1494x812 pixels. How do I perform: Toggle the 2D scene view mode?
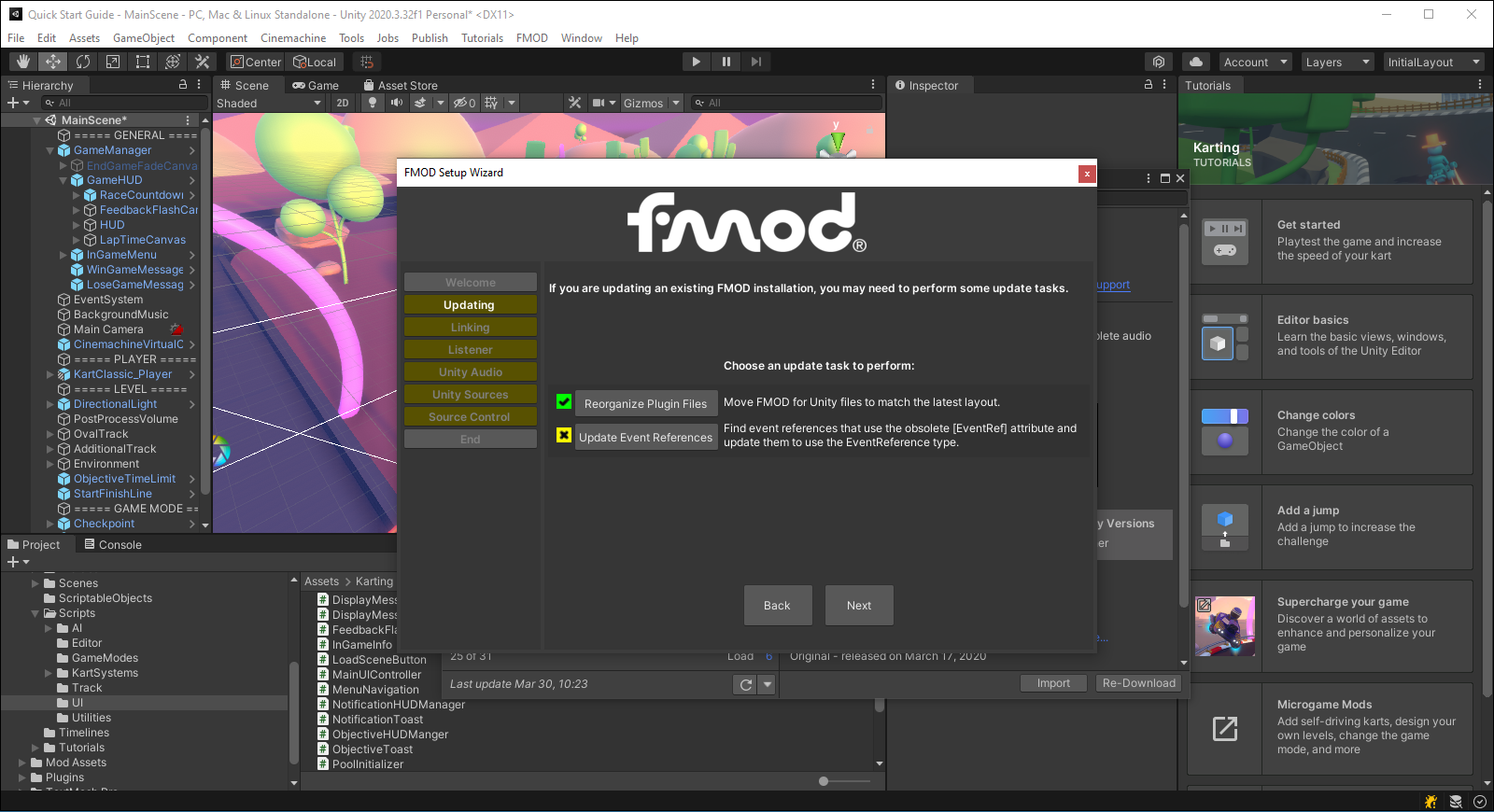click(343, 103)
